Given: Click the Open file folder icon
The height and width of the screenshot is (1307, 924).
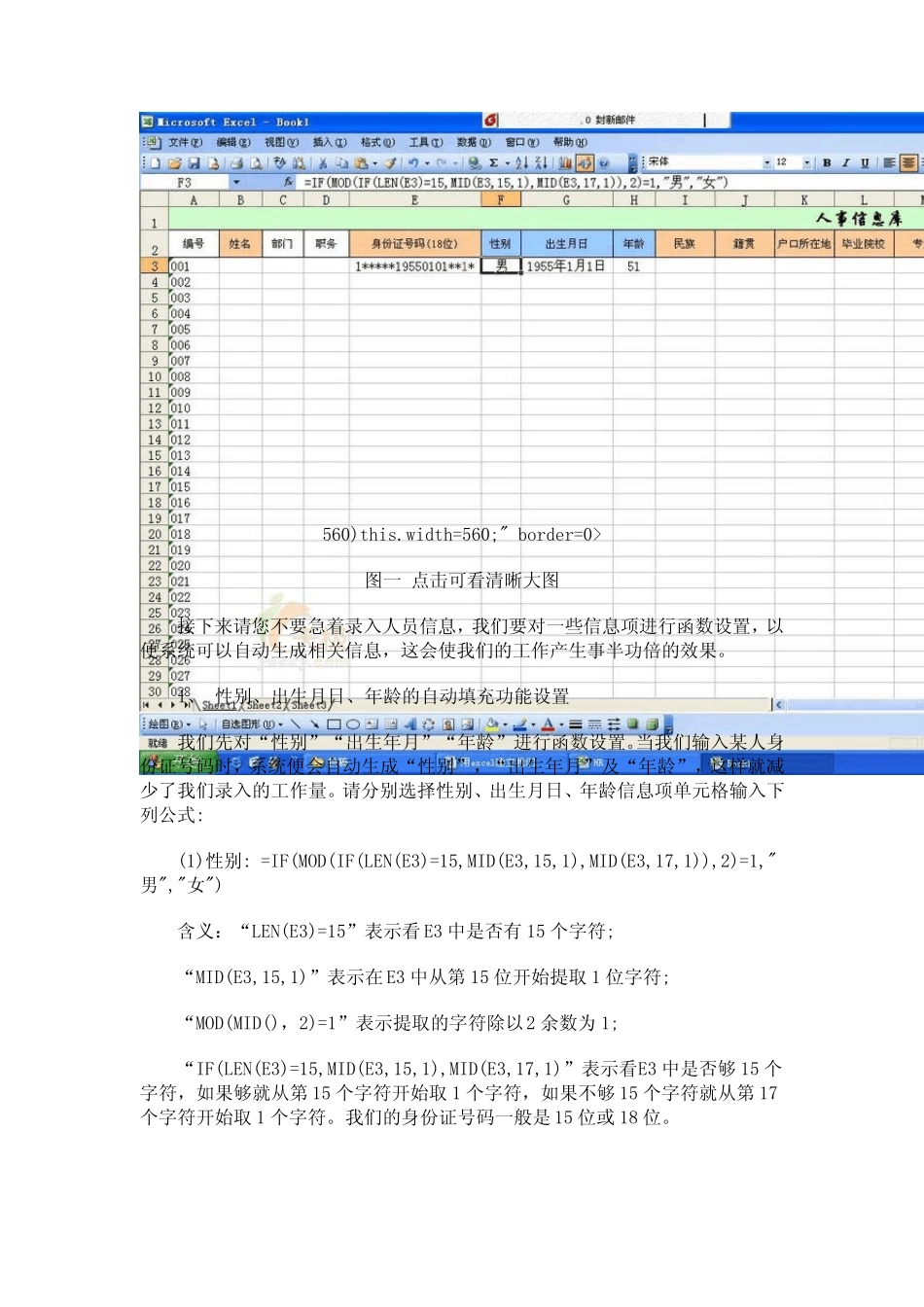Looking at the screenshot, I should click(x=175, y=162).
